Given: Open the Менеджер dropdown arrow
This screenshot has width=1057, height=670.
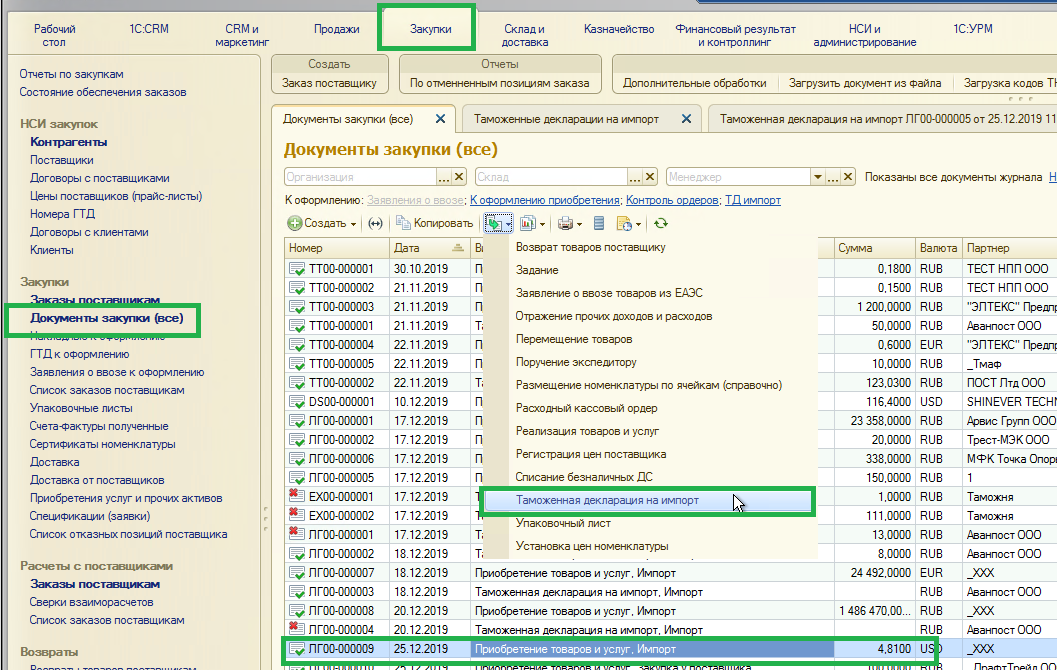Looking at the screenshot, I should (818, 177).
